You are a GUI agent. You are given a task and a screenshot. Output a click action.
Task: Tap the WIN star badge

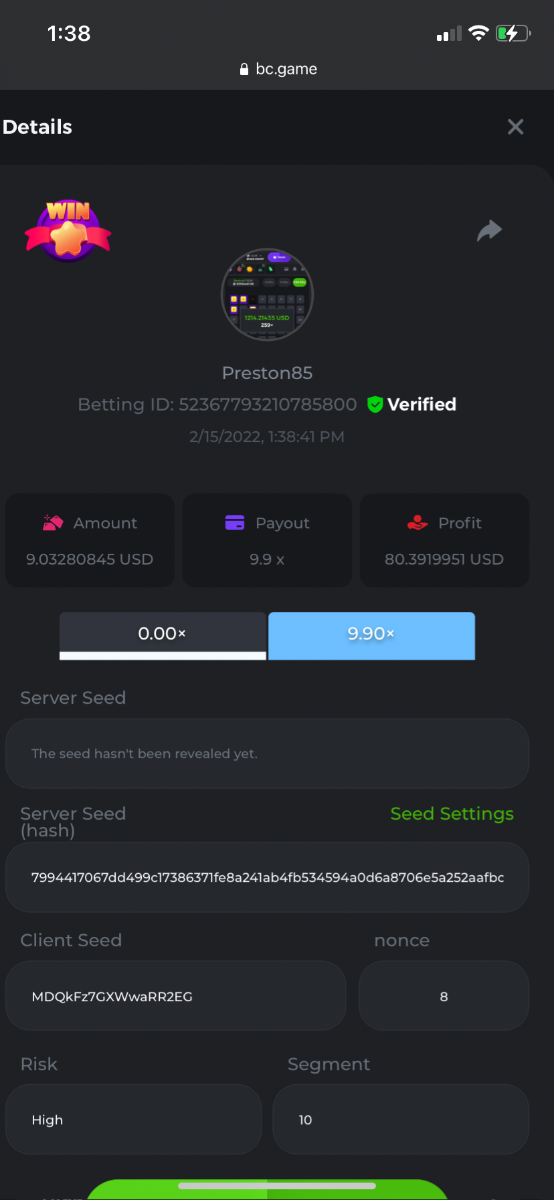pos(67,229)
